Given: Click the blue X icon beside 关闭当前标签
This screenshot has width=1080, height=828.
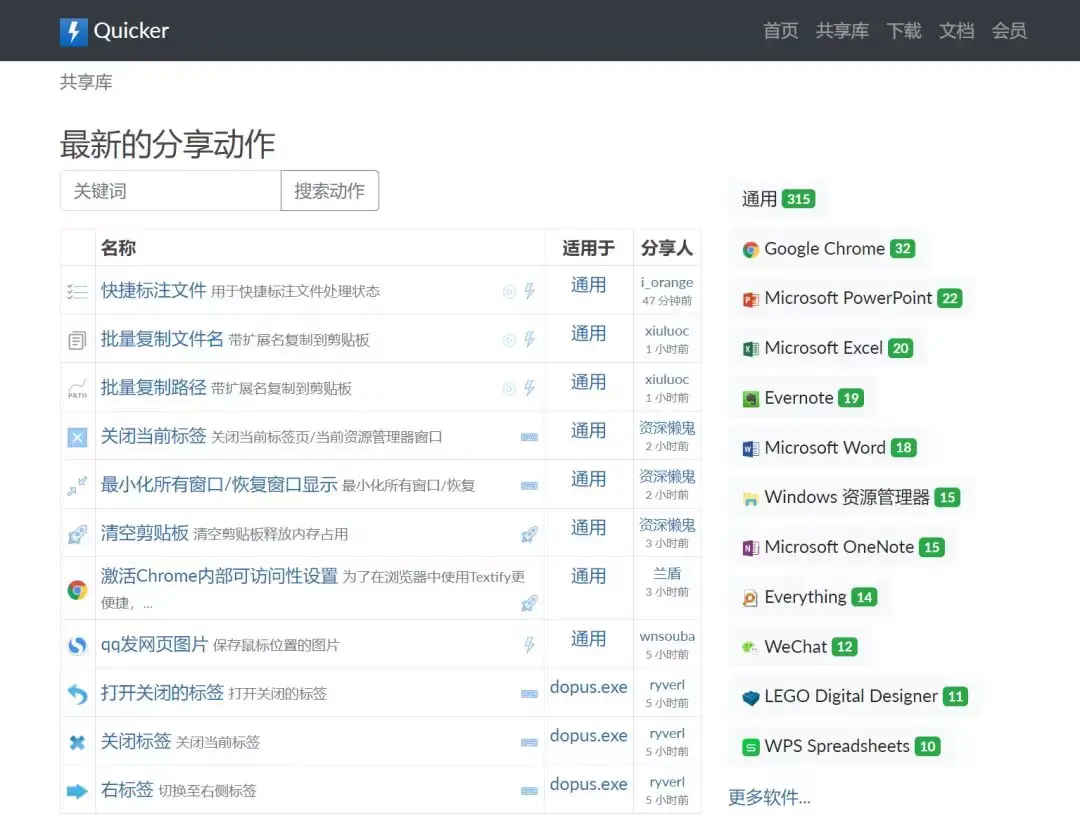Looking at the screenshot, I should pos(77,437).
